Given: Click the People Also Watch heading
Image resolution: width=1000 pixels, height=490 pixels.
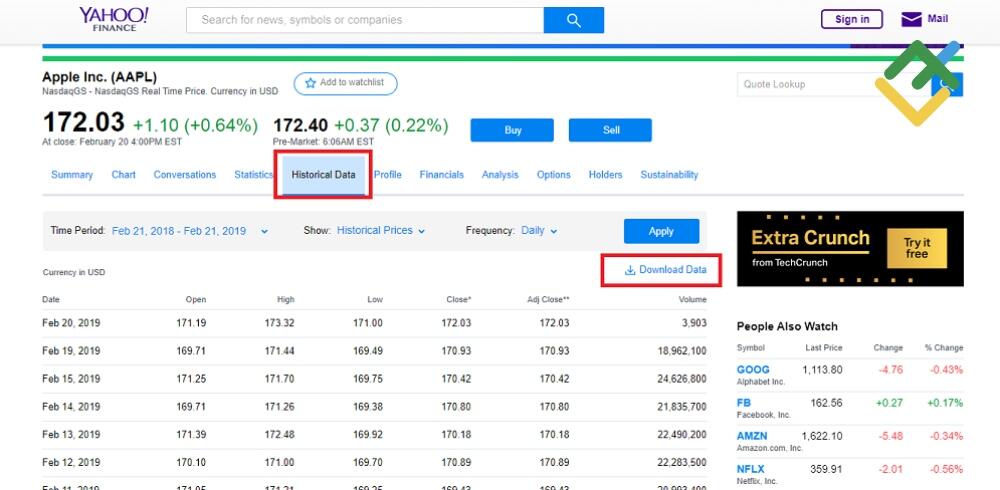Looking at the screenshot, I should (787, 327).
